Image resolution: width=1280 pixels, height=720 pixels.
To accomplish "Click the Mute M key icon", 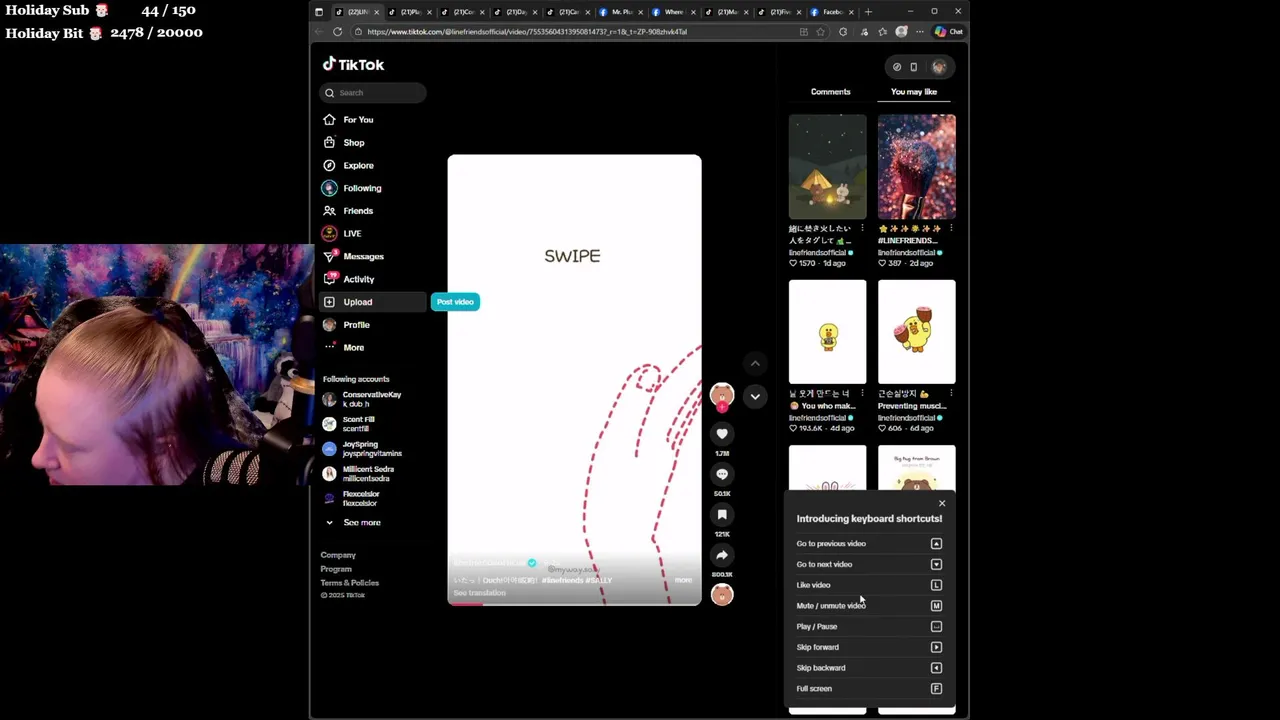I will [936, 606].
